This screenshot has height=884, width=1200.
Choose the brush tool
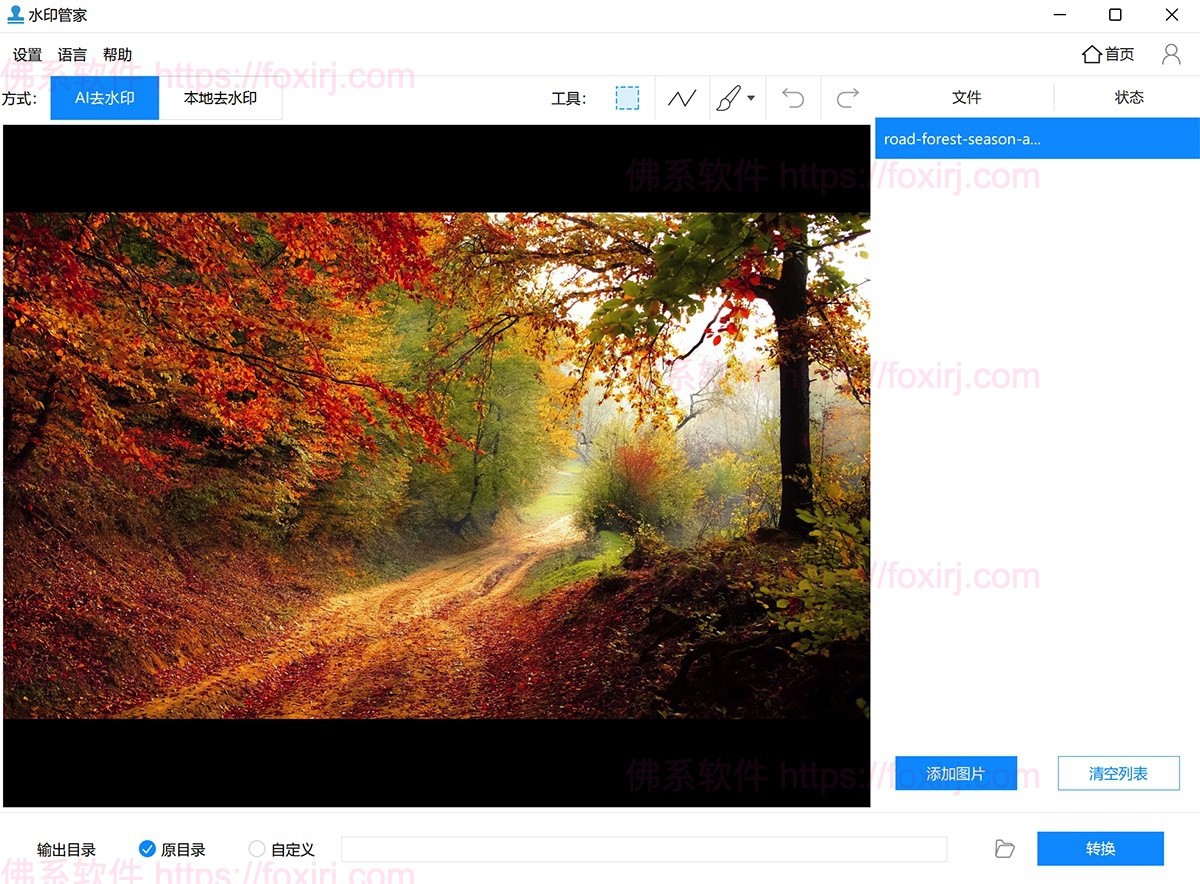728,98
